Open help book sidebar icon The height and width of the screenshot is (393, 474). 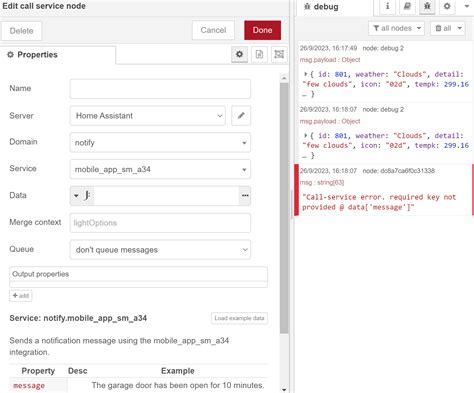pos(407,7)
